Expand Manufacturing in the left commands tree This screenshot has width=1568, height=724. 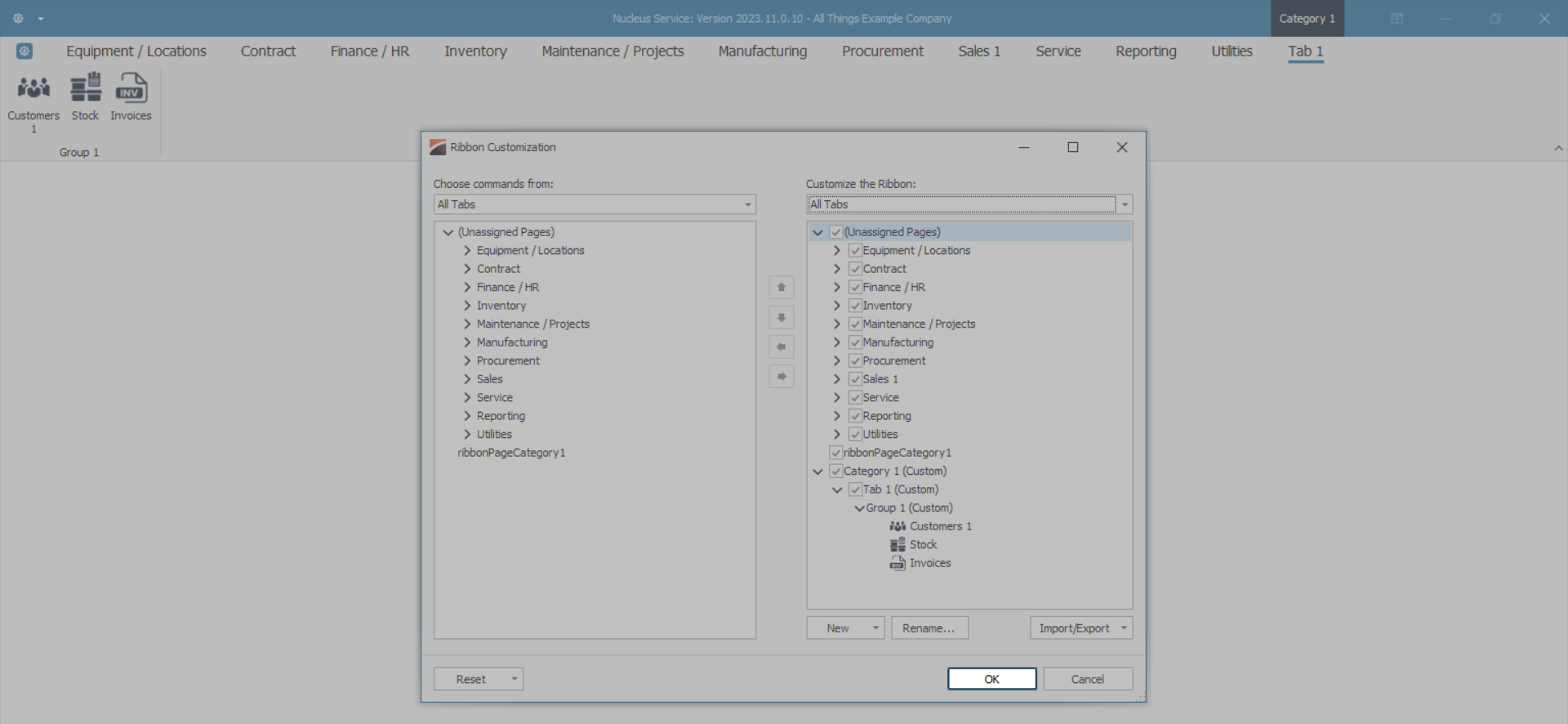click(467, 342)
